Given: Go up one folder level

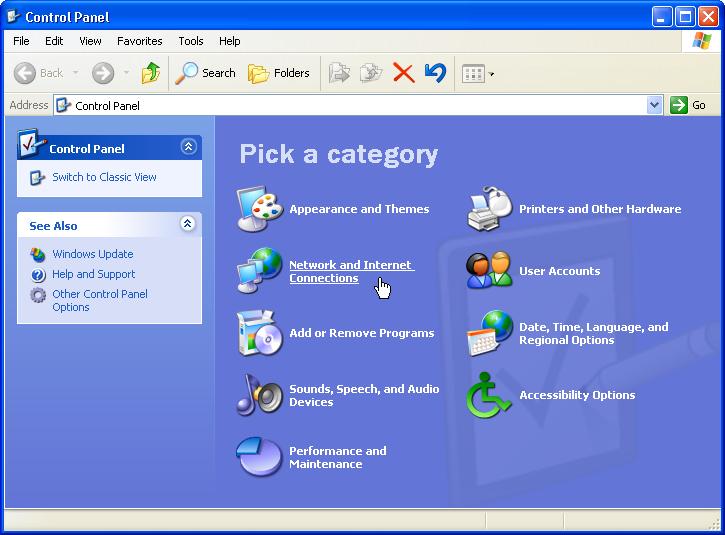Looking at the screenshot, I should tap(151, 73).
